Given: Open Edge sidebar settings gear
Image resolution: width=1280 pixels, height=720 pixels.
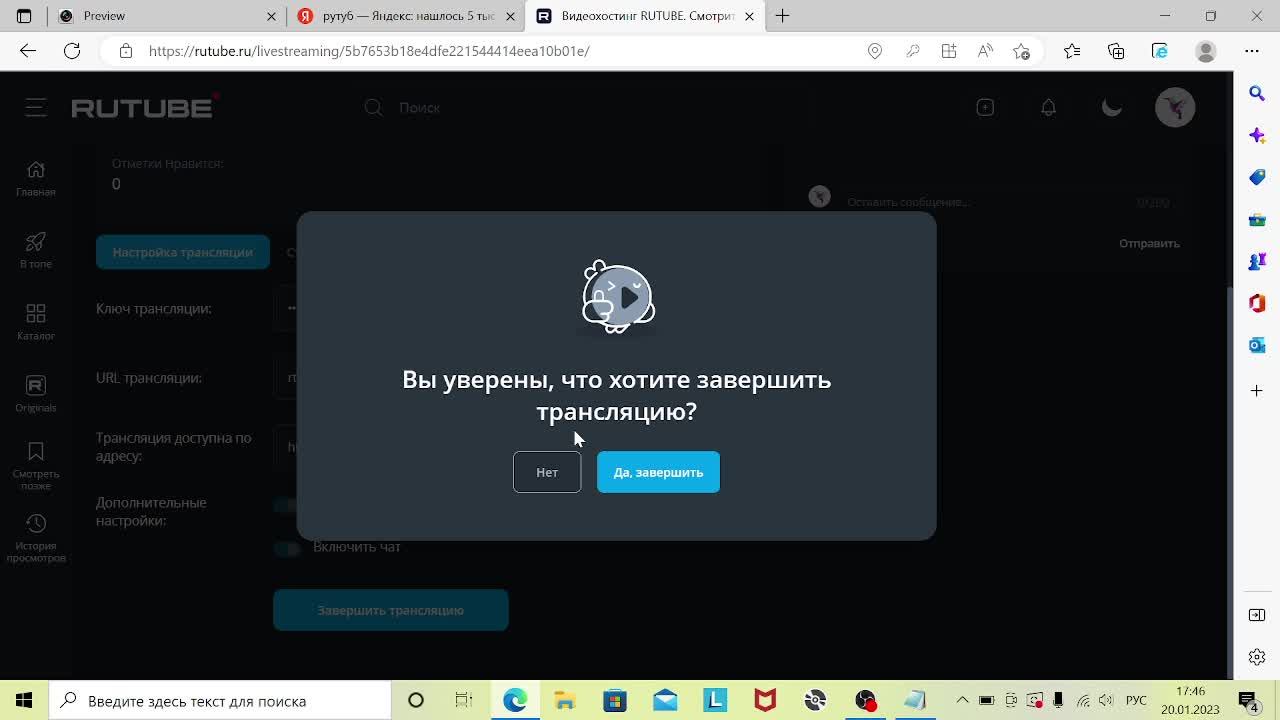Looking at the screenshot, I should 1257,657.
